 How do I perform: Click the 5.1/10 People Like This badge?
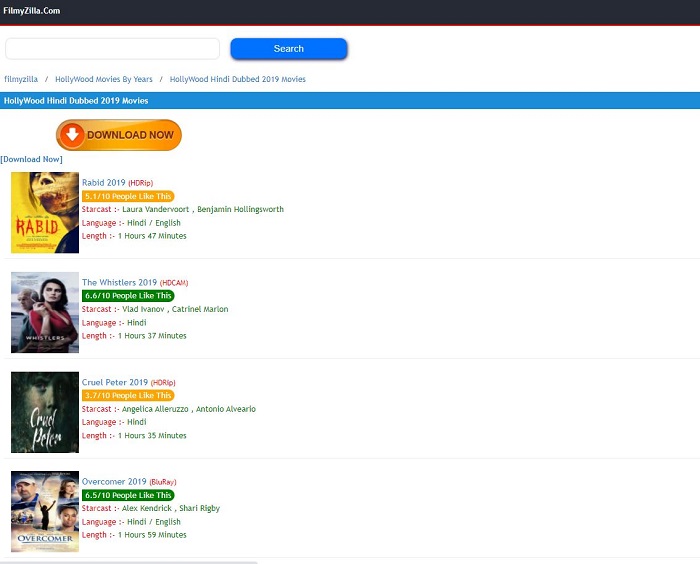tap(128, 196)
